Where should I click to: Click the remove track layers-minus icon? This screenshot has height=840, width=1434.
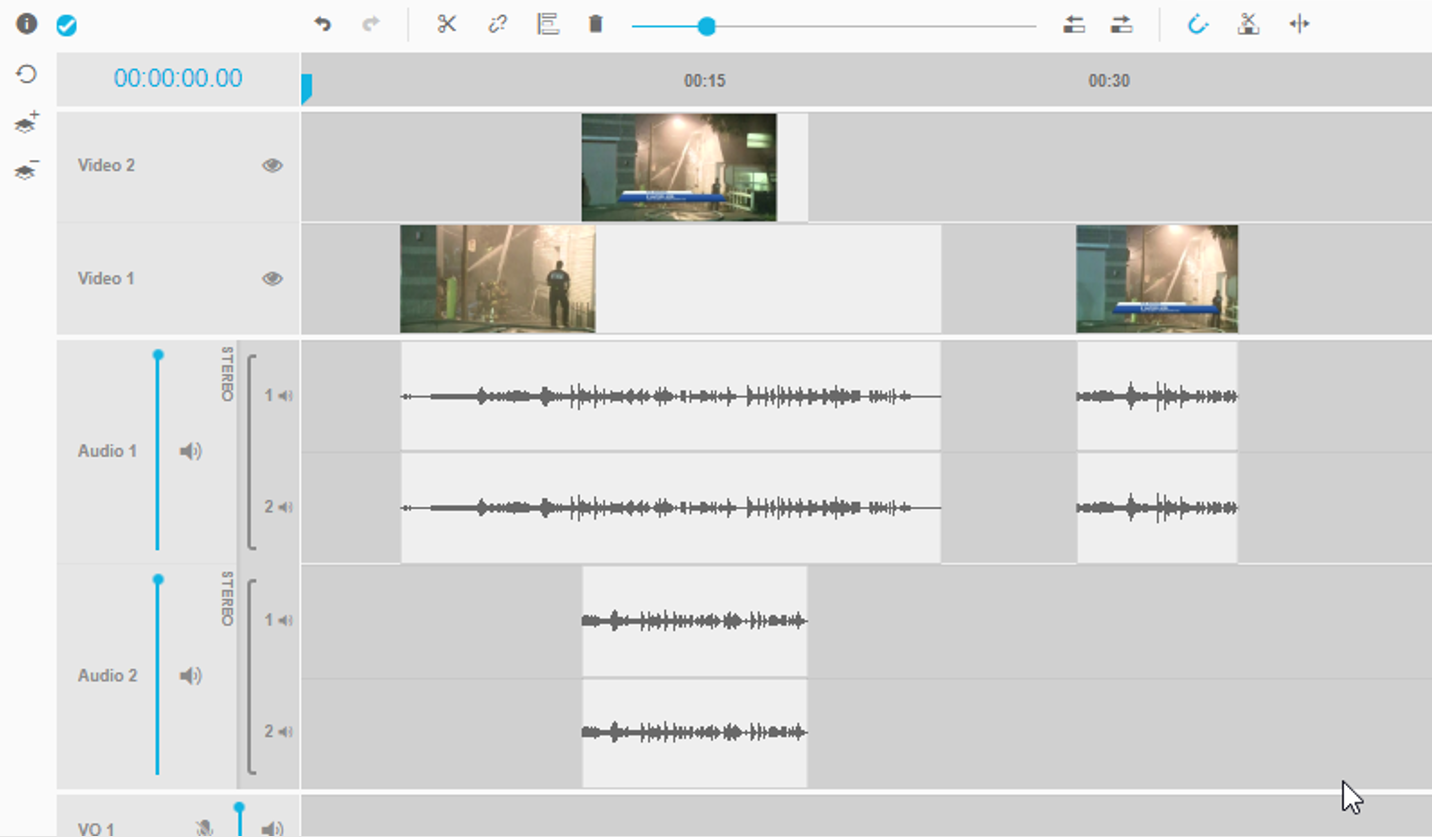27,170
